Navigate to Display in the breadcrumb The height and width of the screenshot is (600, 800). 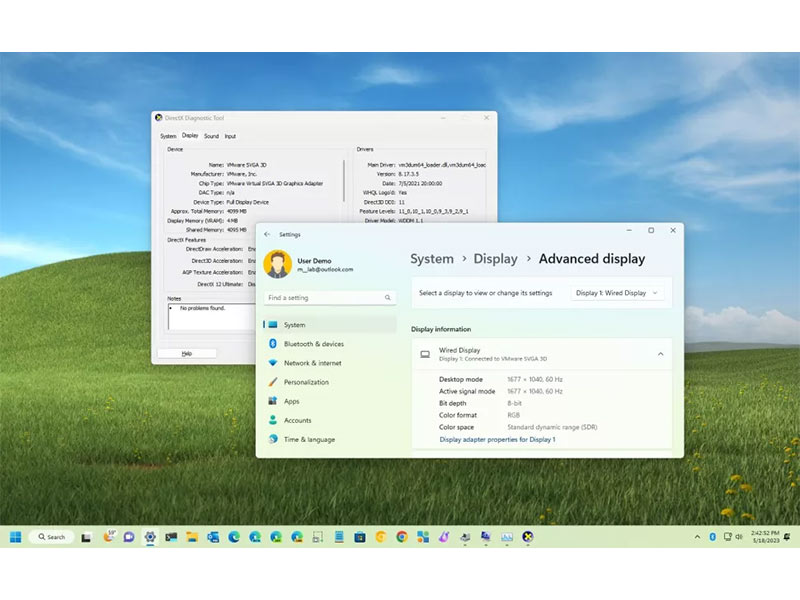[495, 259]
